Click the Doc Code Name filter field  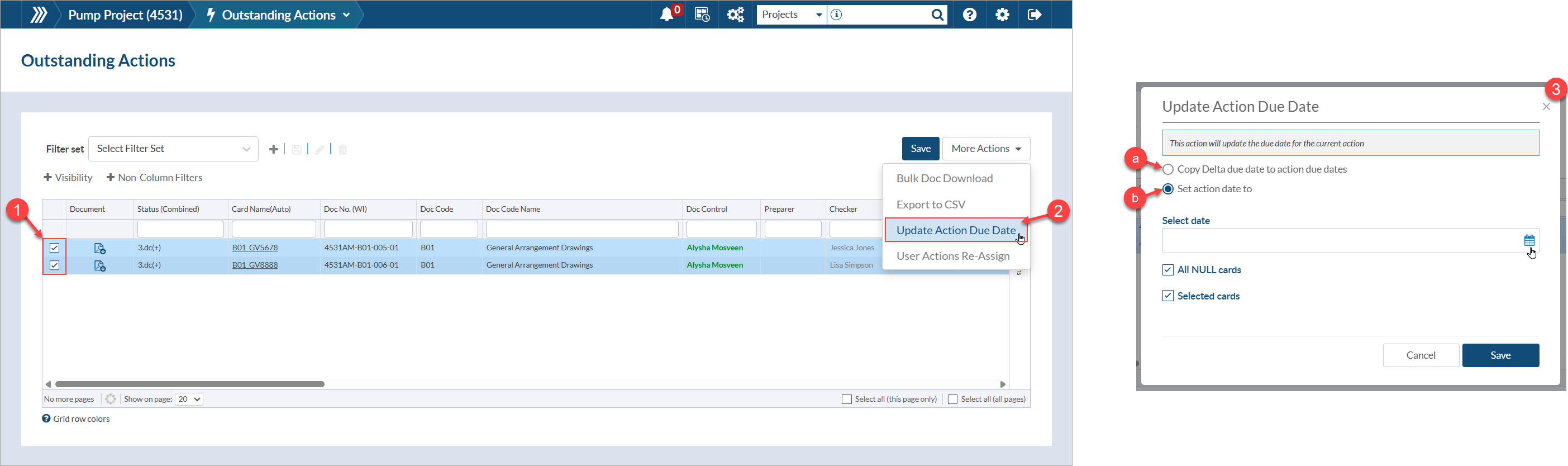[x=582, y=229]
